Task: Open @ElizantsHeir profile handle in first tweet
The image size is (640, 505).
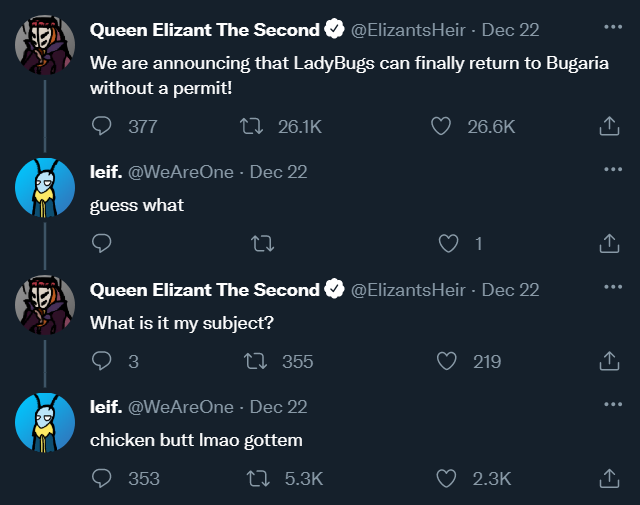Action: pyautogui.click(x=408, y=30)
